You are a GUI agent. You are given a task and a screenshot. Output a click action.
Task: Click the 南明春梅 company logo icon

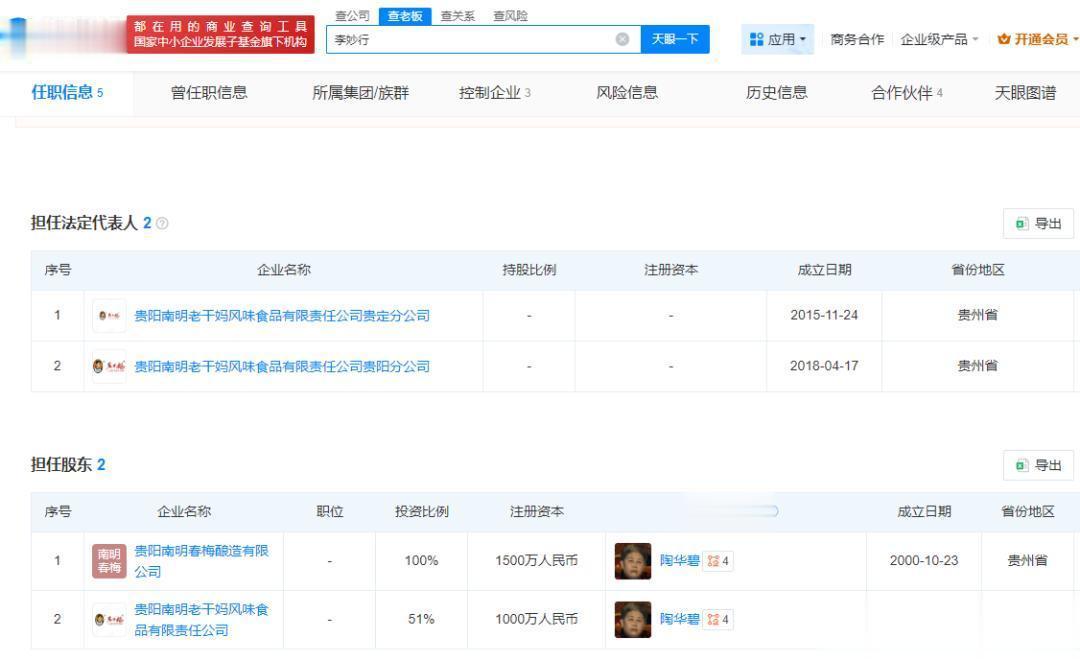(109, 561)
